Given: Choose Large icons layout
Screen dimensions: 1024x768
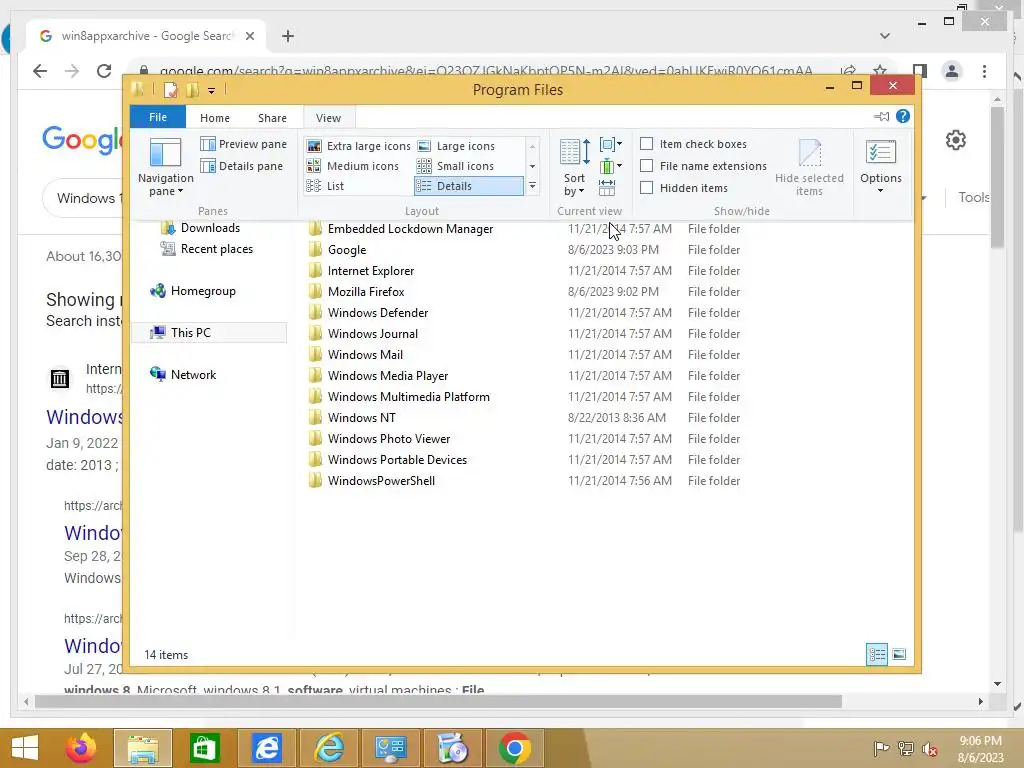Looking at the screenshot, I should (456, 146).
